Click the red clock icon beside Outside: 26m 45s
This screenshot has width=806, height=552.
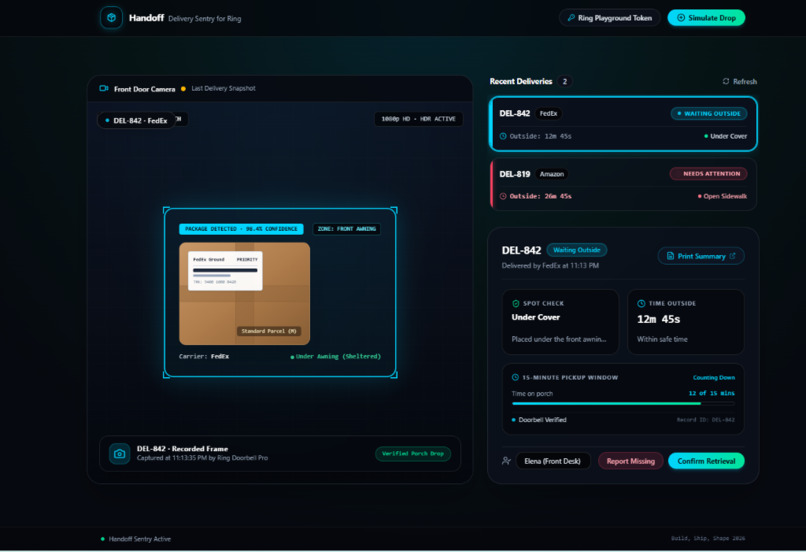pos(503,196)
